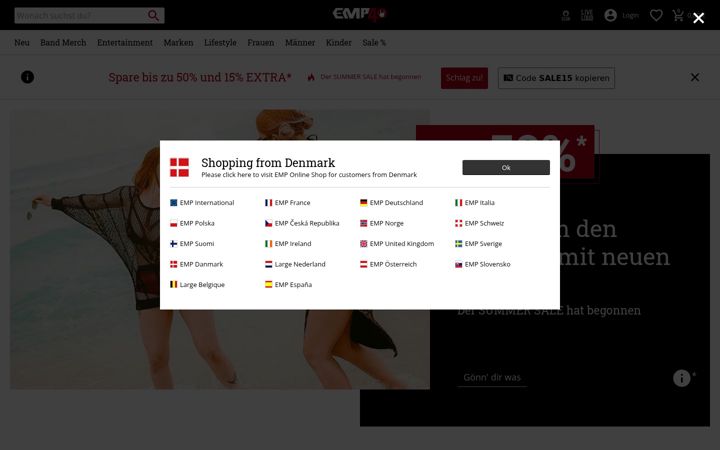720x450 pixels.
Task: Pick EMP Italia shop link
Action: tap(475, 202)
